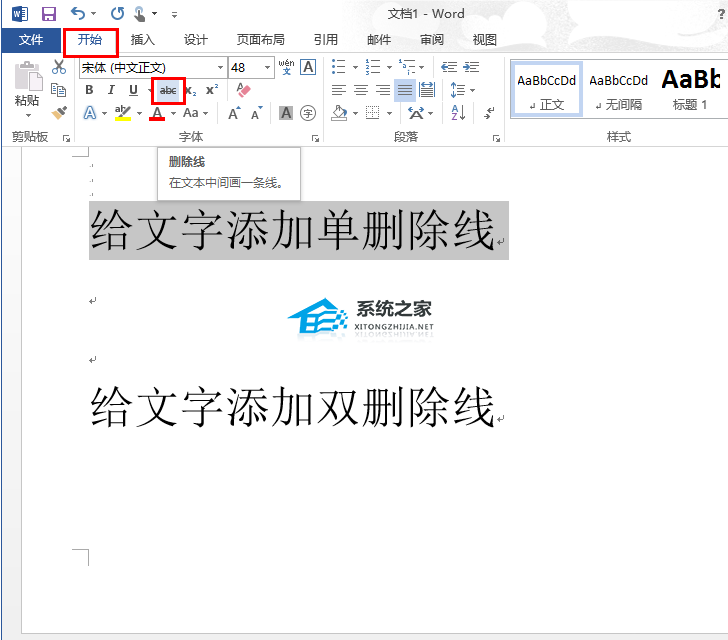Toggle Italic formatting
The height and width of the screenshot is (640, 728).
point(111,90)
